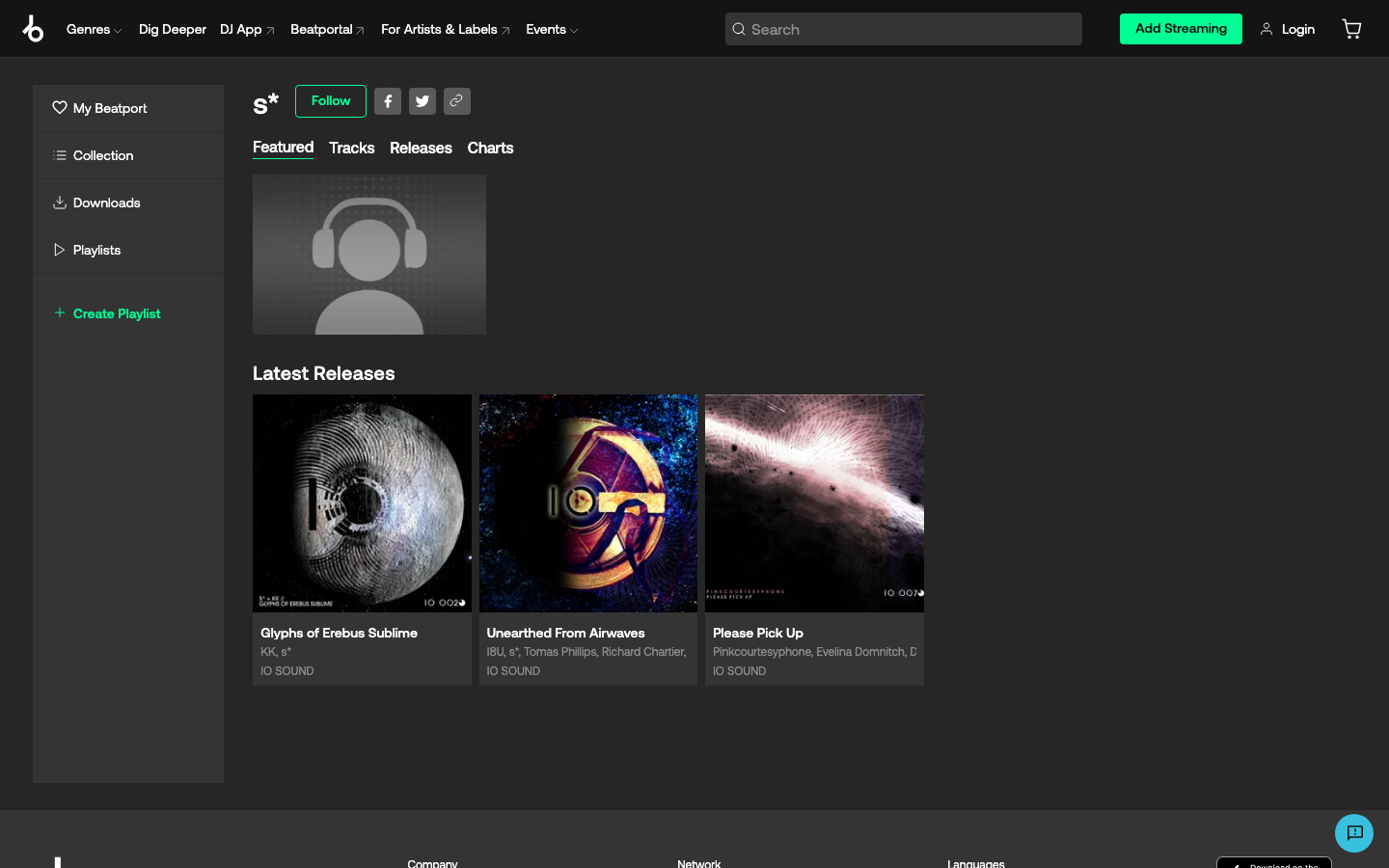Click artists 'KK, s*' under Glyphs
Screen dimensions: 1389x868
[x=276, y=652]
